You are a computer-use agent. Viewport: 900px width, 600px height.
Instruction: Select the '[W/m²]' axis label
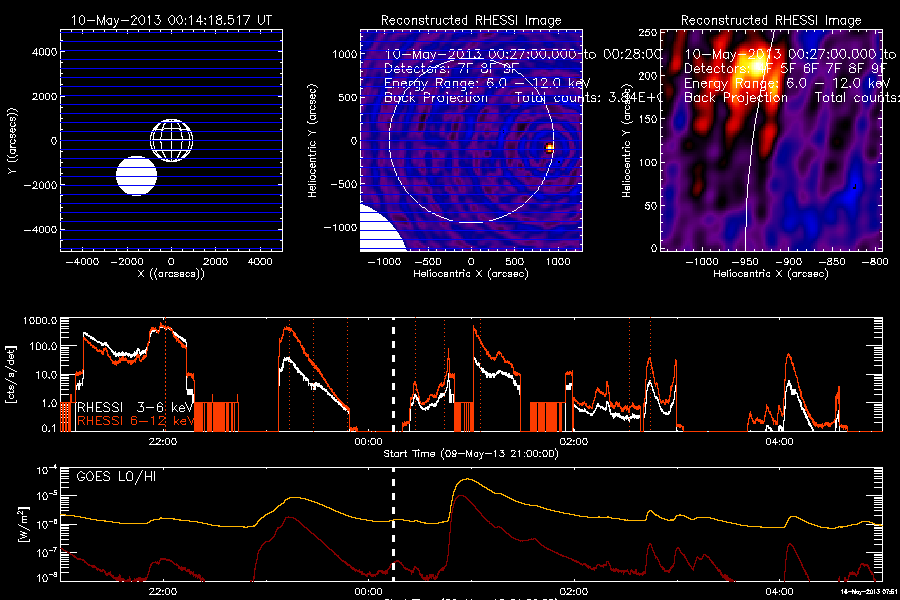tap(23, 524)
